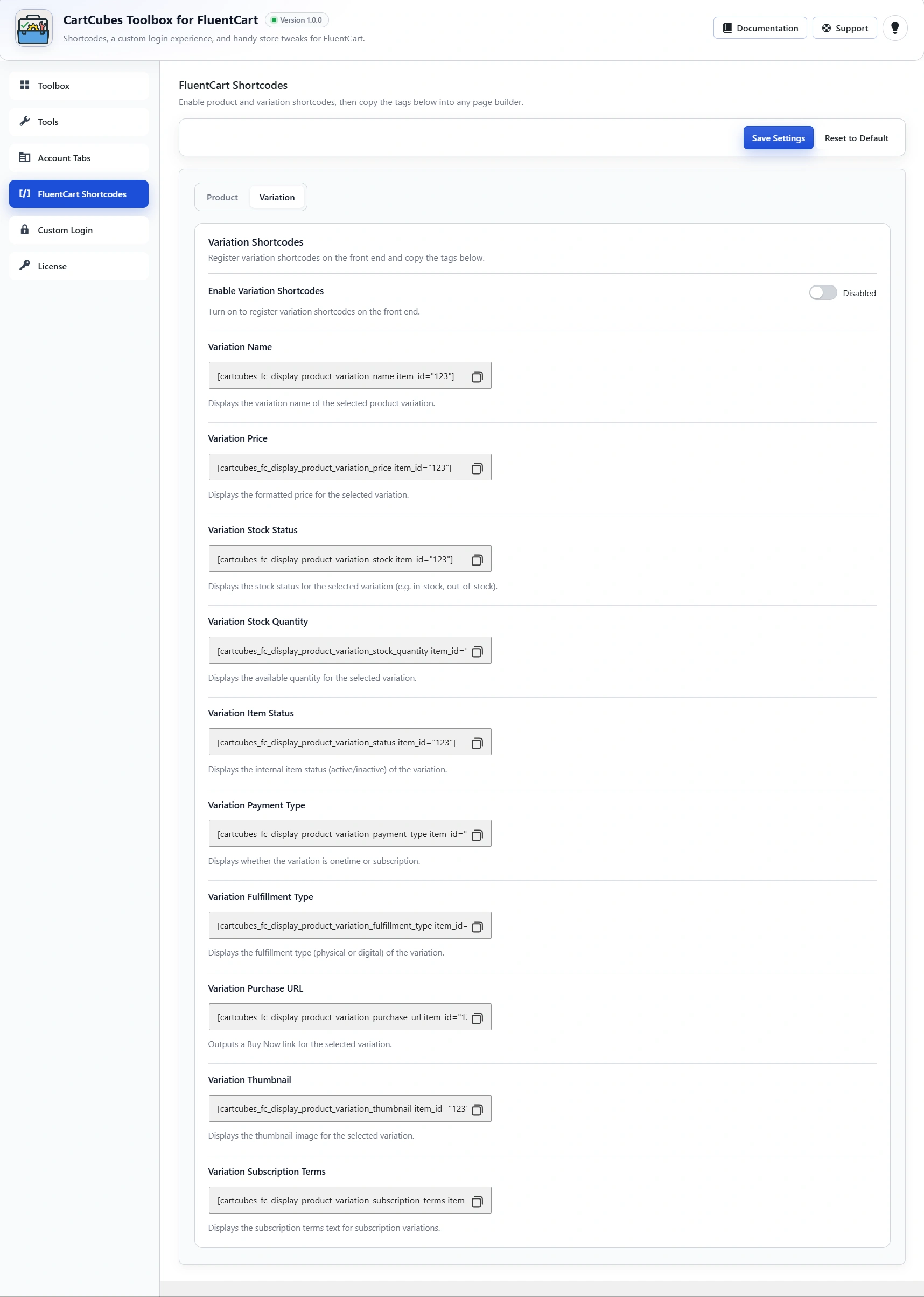Click the Variation Stock Quantity shortcode field
The width and height of the screenshot is (924, 1297).
tap(350, 651)
